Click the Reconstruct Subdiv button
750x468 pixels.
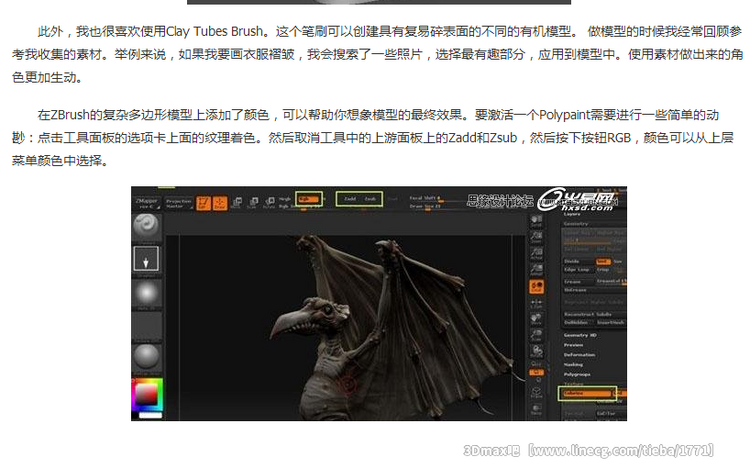pyautogui.click(x=593, y=314)
